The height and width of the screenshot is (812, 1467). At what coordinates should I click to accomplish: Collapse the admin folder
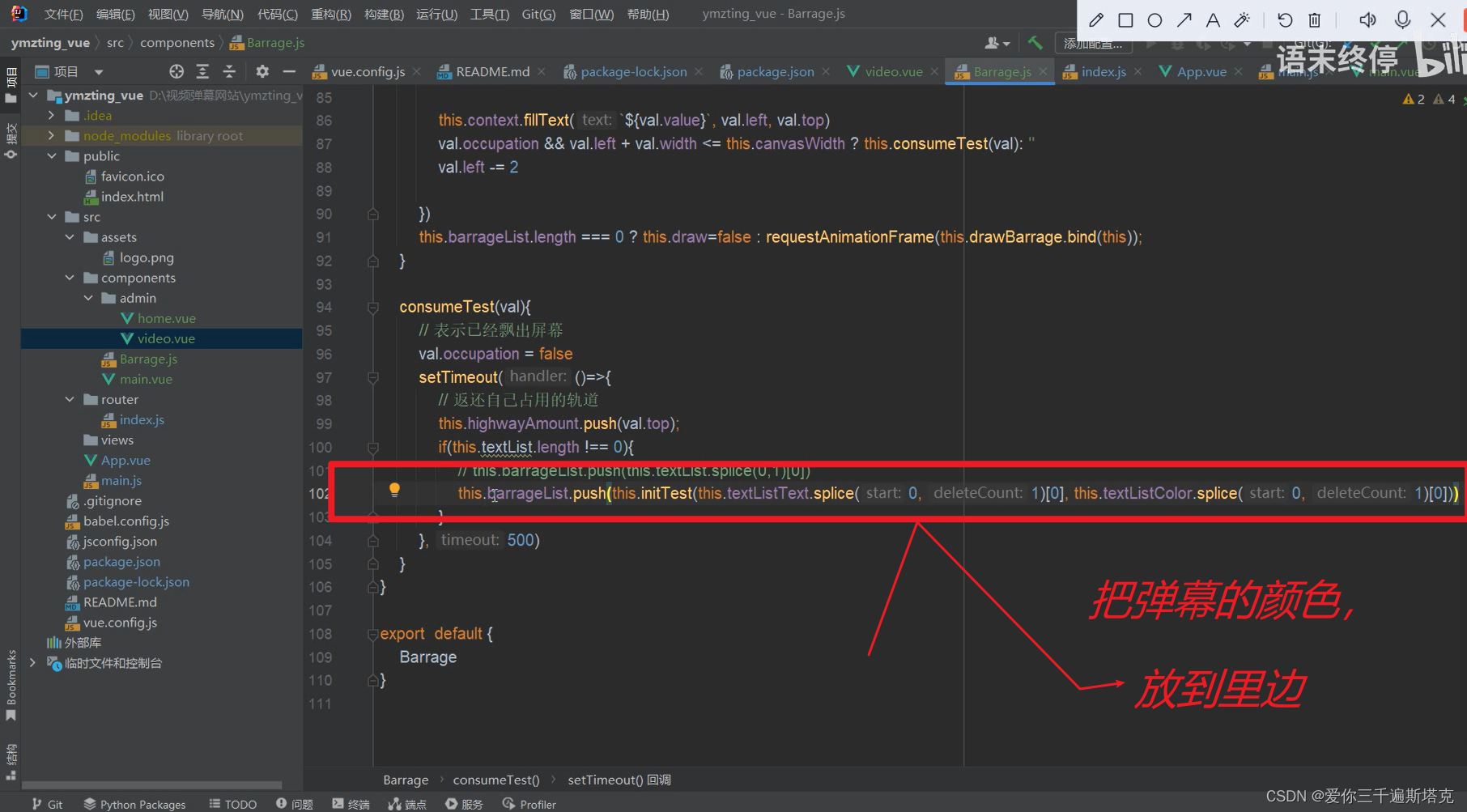pos(88,298)
